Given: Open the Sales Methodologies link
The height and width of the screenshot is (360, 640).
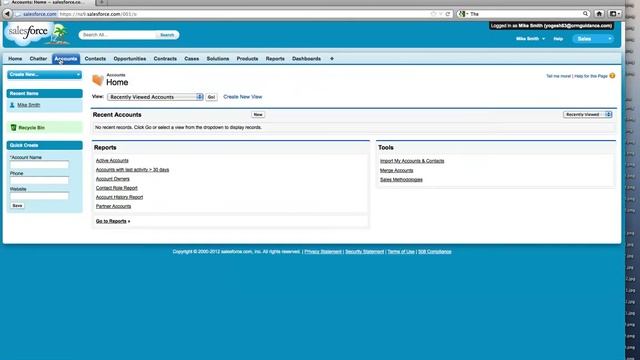Looking at the screenshot, I should pyautogui.click(x=401, y=180).
